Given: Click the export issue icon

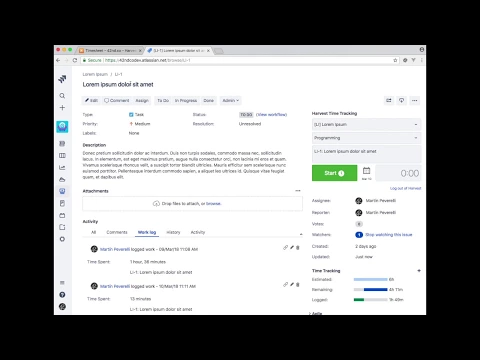Looking at the screenshot, I should pos(401,100).
